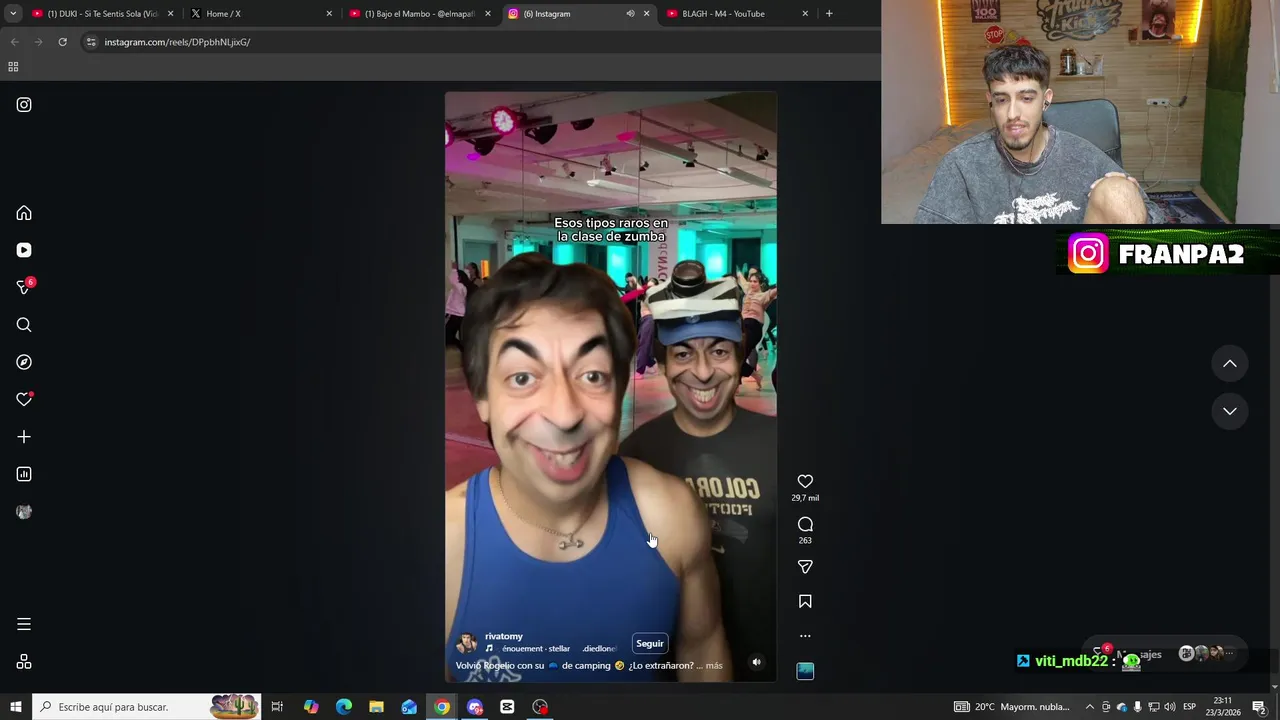The image size is (1280, 720).
Task: Mute the Instagram browser tab
Action: pos(630,14)
